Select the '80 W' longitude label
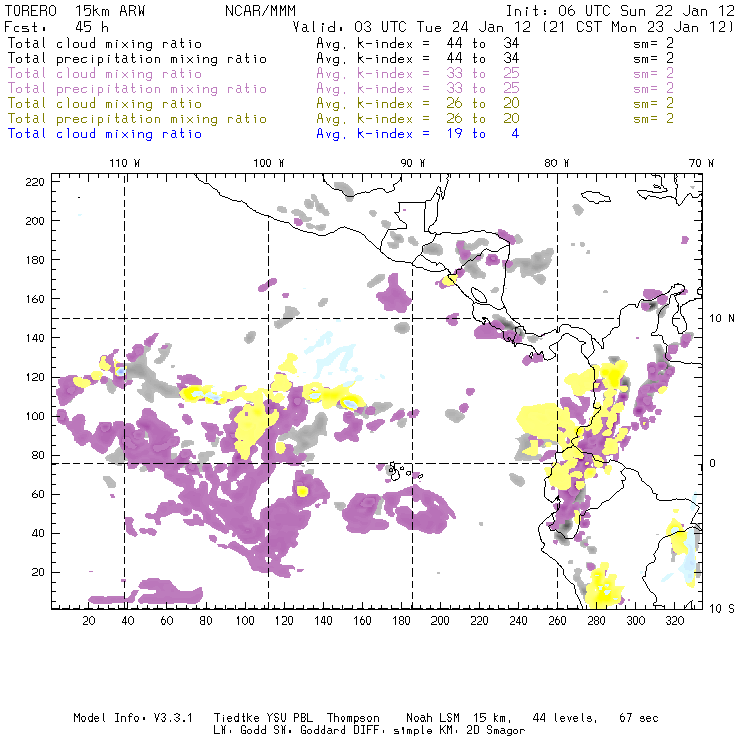Screen dimensions: 740x740 tap(556, 163)
